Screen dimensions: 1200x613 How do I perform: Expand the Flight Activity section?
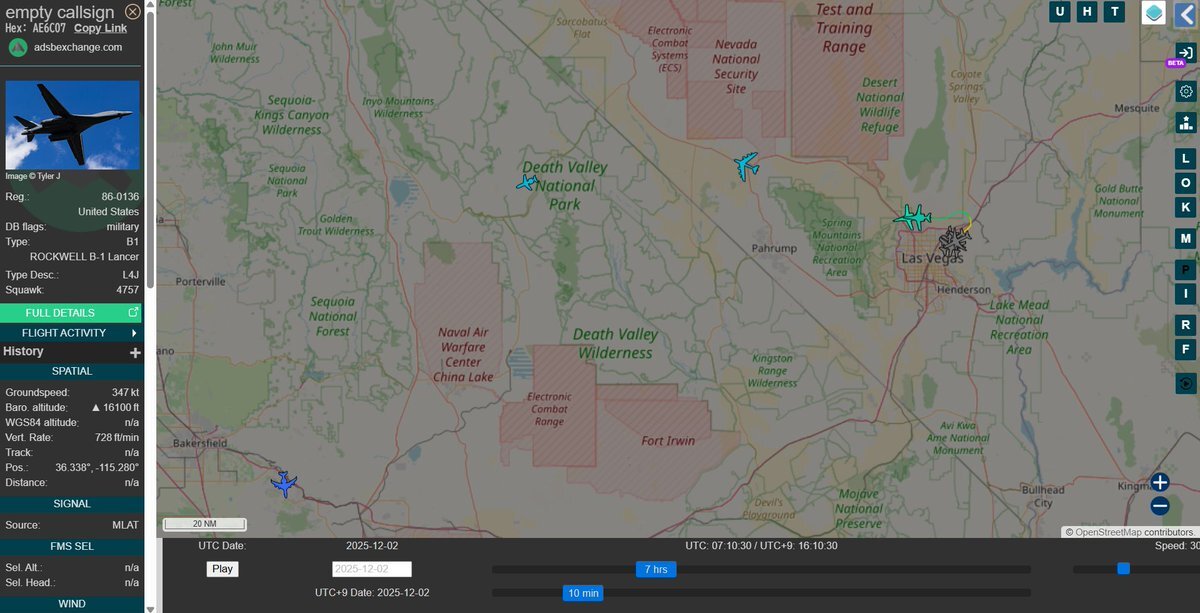[x=72, y=333]
